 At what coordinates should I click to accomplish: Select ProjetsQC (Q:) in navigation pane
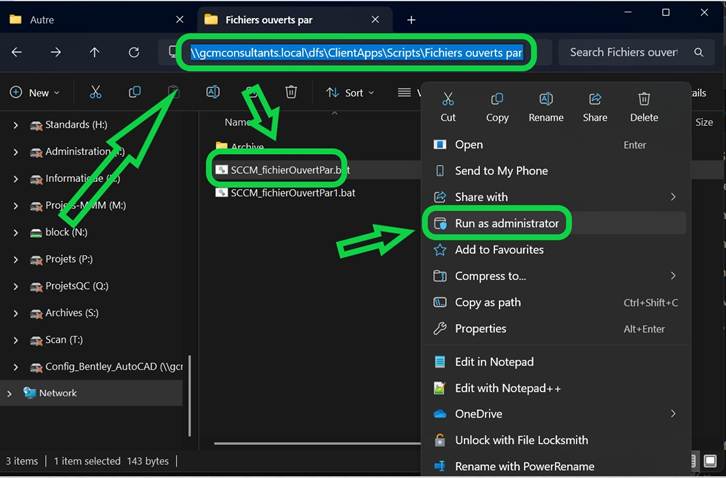point(77,286)
